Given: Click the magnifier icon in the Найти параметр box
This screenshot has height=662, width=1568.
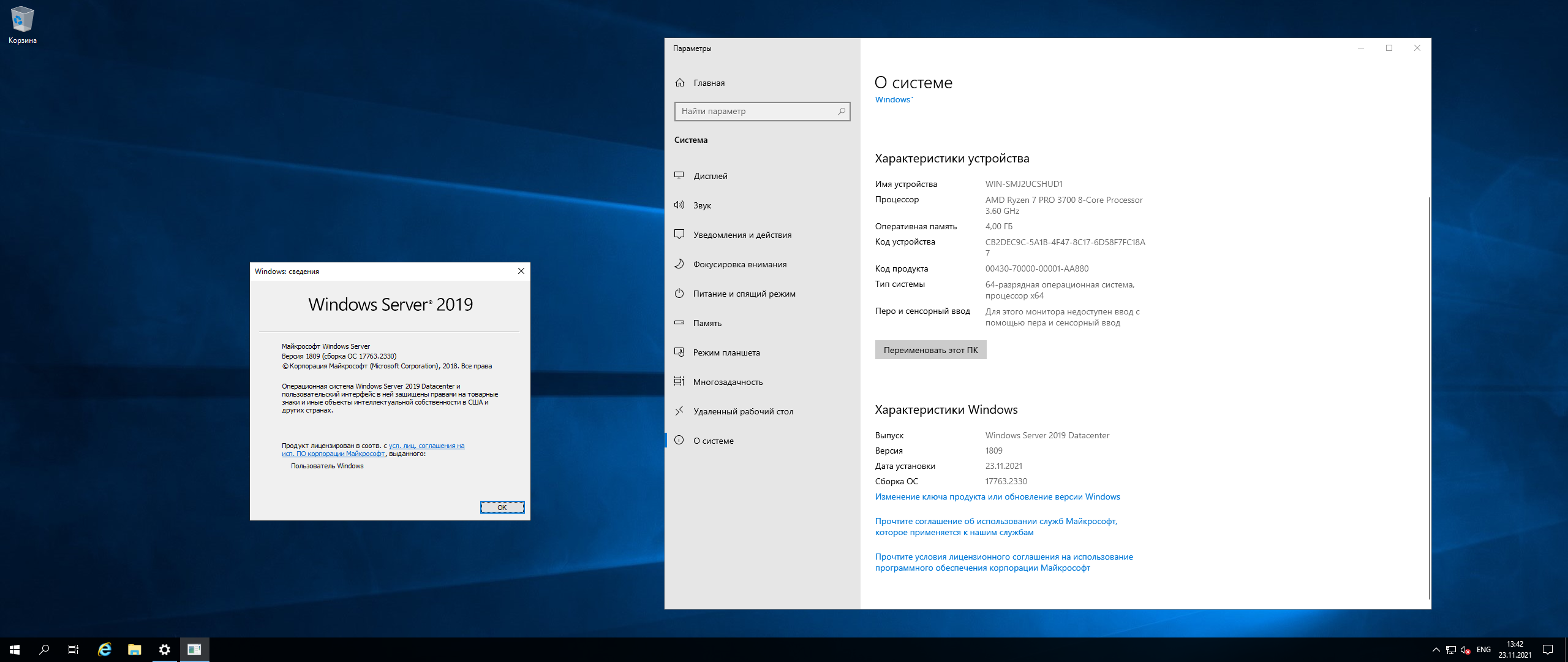Looking at the screenshot, I should pos(842,112).
